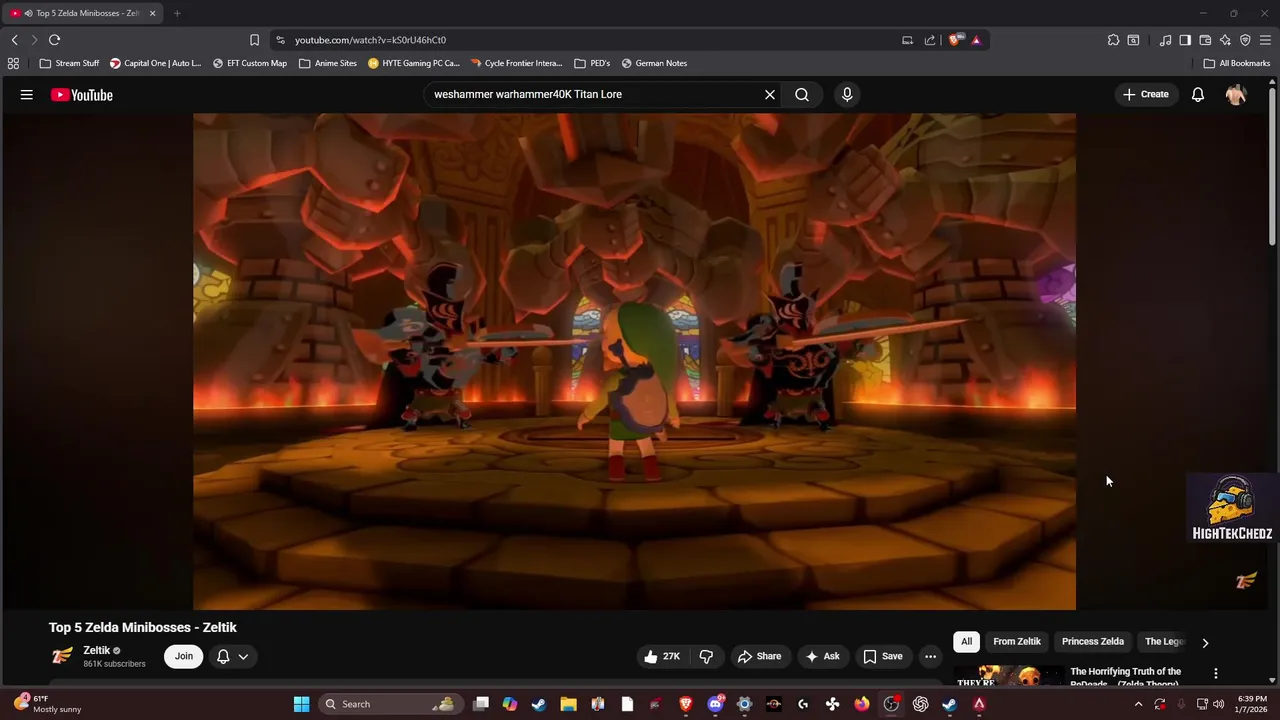The width and height of the screenshot is (1280, 720).
Task: Open the YouTube guide hamburger menu
Action: coord(27,95)
